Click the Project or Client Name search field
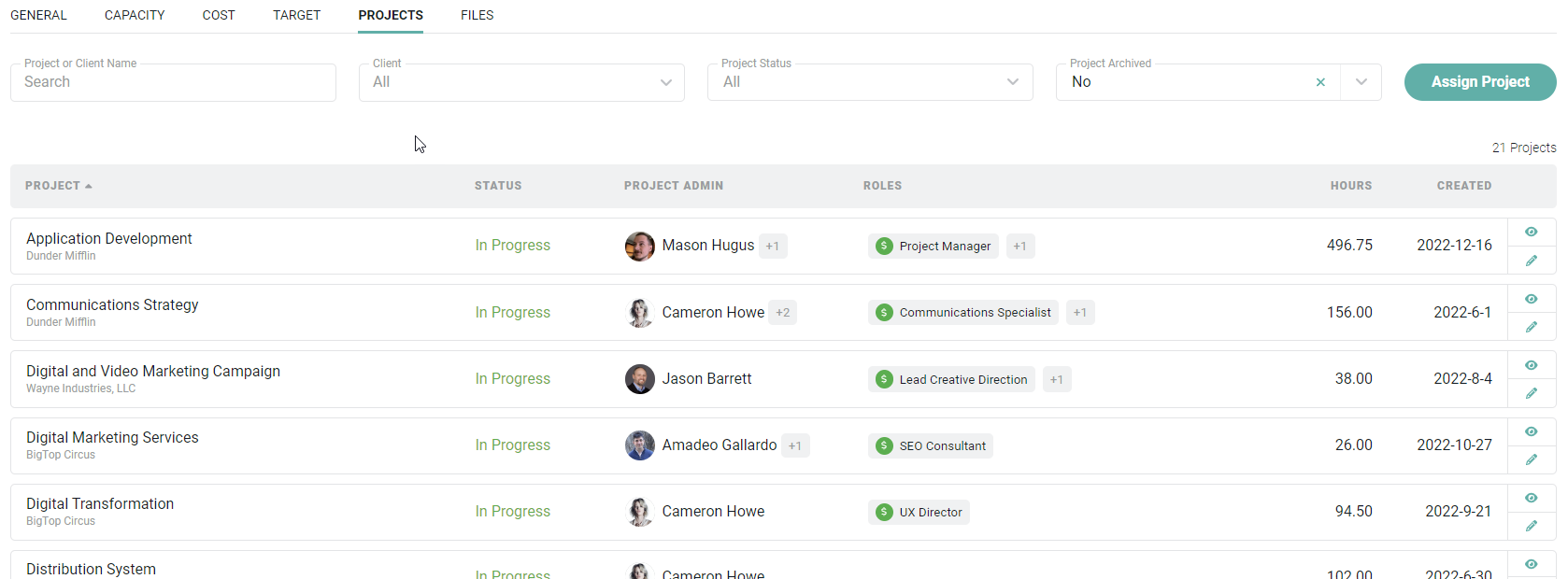The image size is (1568, 579). 173,82
